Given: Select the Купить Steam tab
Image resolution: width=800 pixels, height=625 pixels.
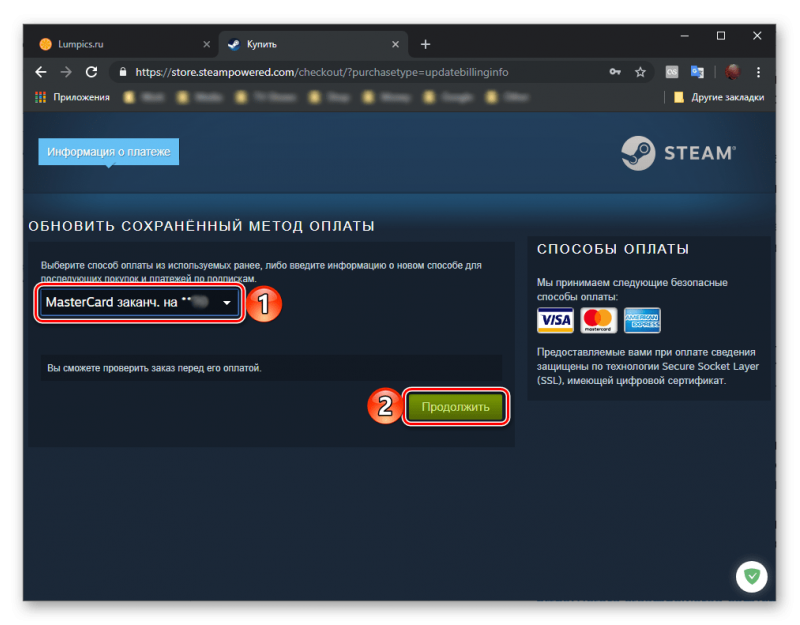Looking at the screenshot, I should pos(313,44).
